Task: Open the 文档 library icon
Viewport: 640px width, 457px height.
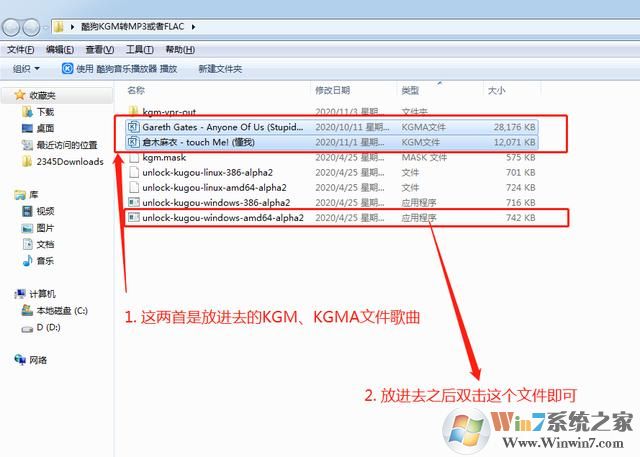Action: point(27,244)
